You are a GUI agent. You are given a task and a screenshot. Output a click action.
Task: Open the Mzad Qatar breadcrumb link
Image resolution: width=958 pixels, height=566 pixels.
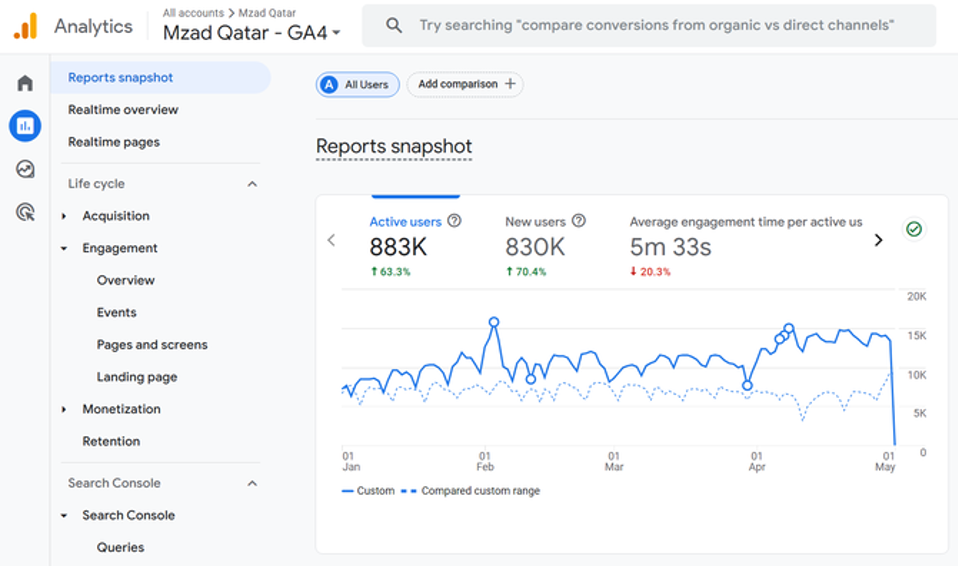(x=267, y=13)
